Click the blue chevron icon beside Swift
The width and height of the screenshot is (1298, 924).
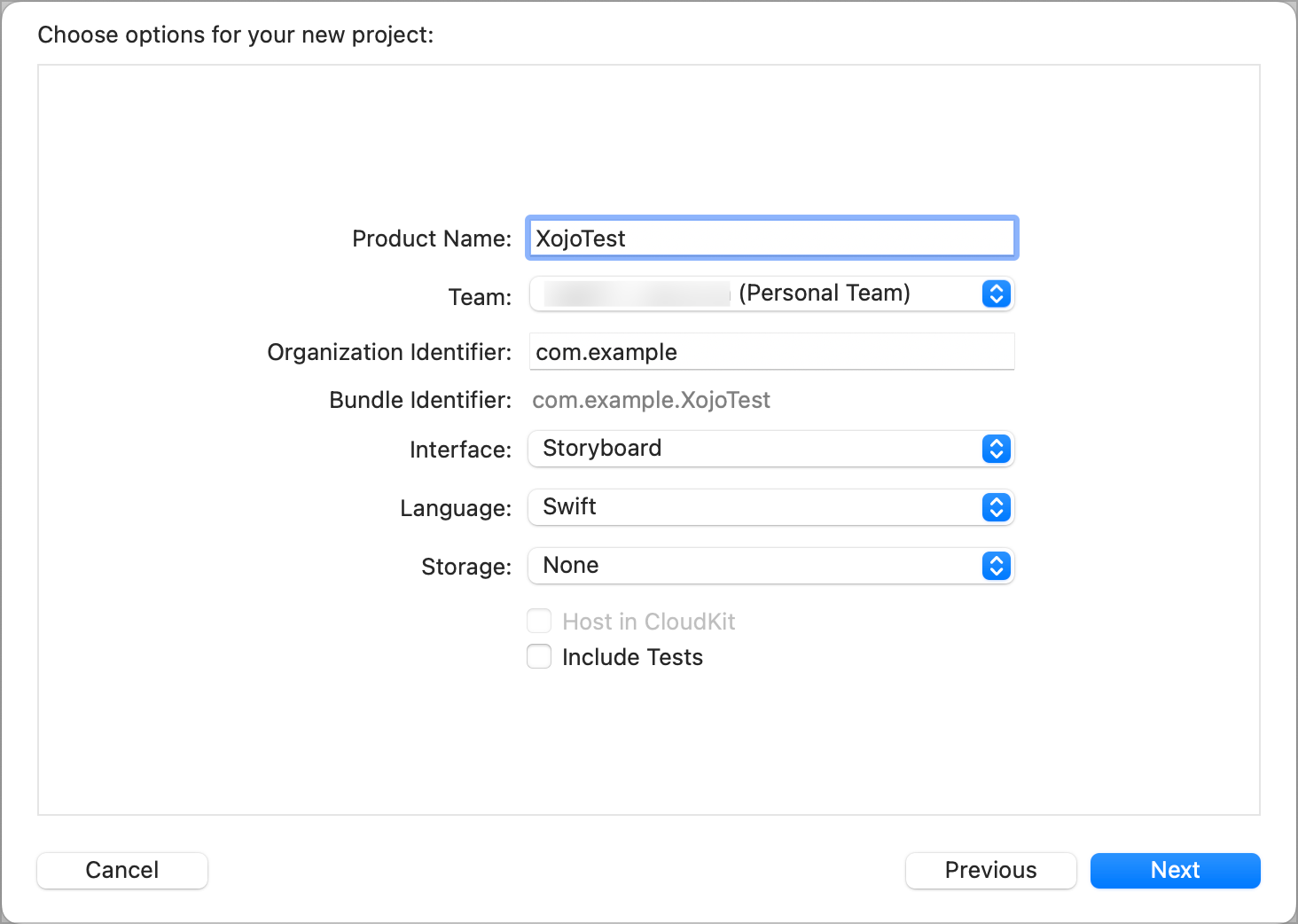(x=996, y=508)
